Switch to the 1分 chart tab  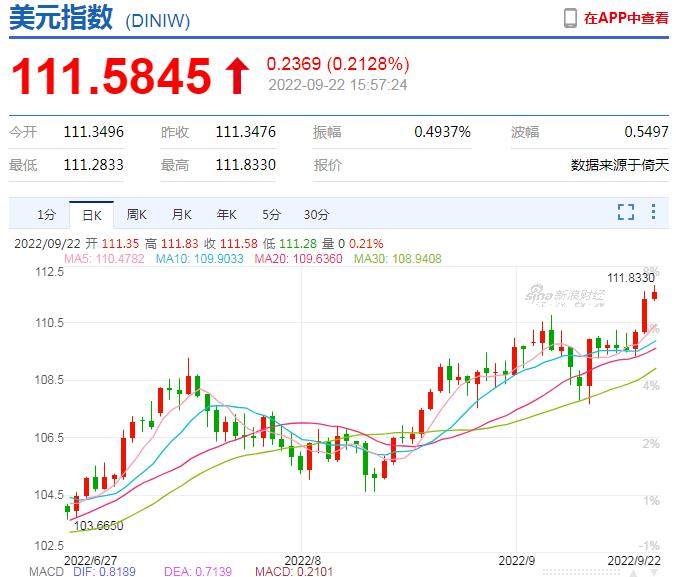tap(46, 214)
